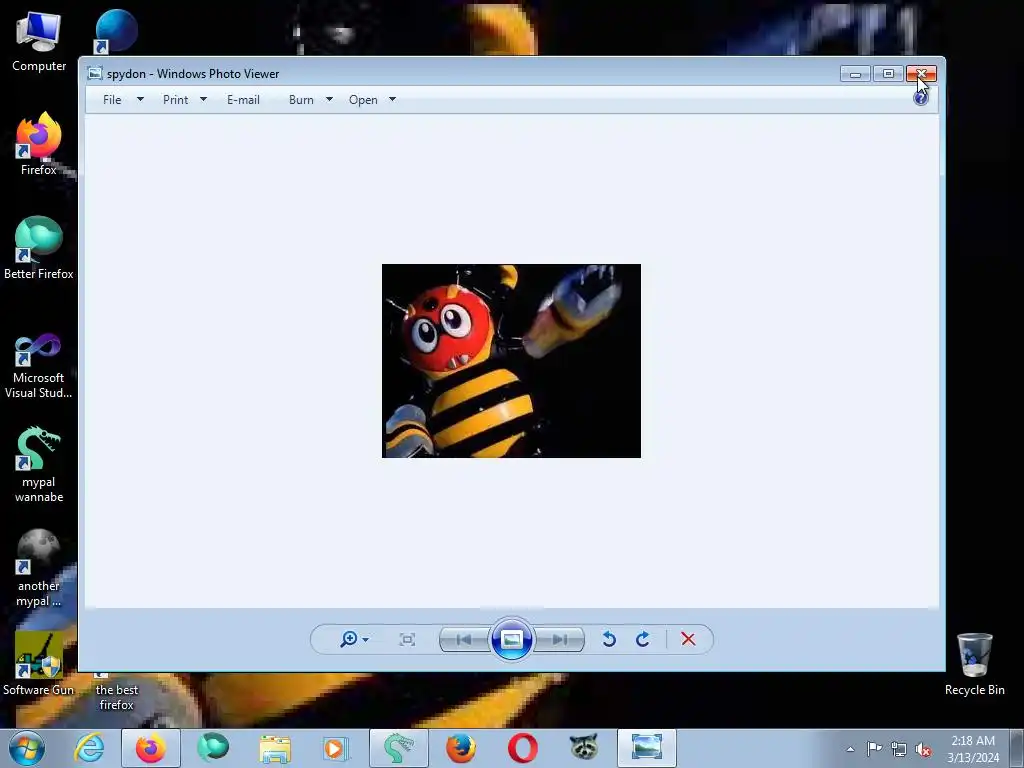This screenshot has width=1024, height=768.
Task: Minimize the Photo Viewer window
Action: pyautogui.click(x=855, y=74)
